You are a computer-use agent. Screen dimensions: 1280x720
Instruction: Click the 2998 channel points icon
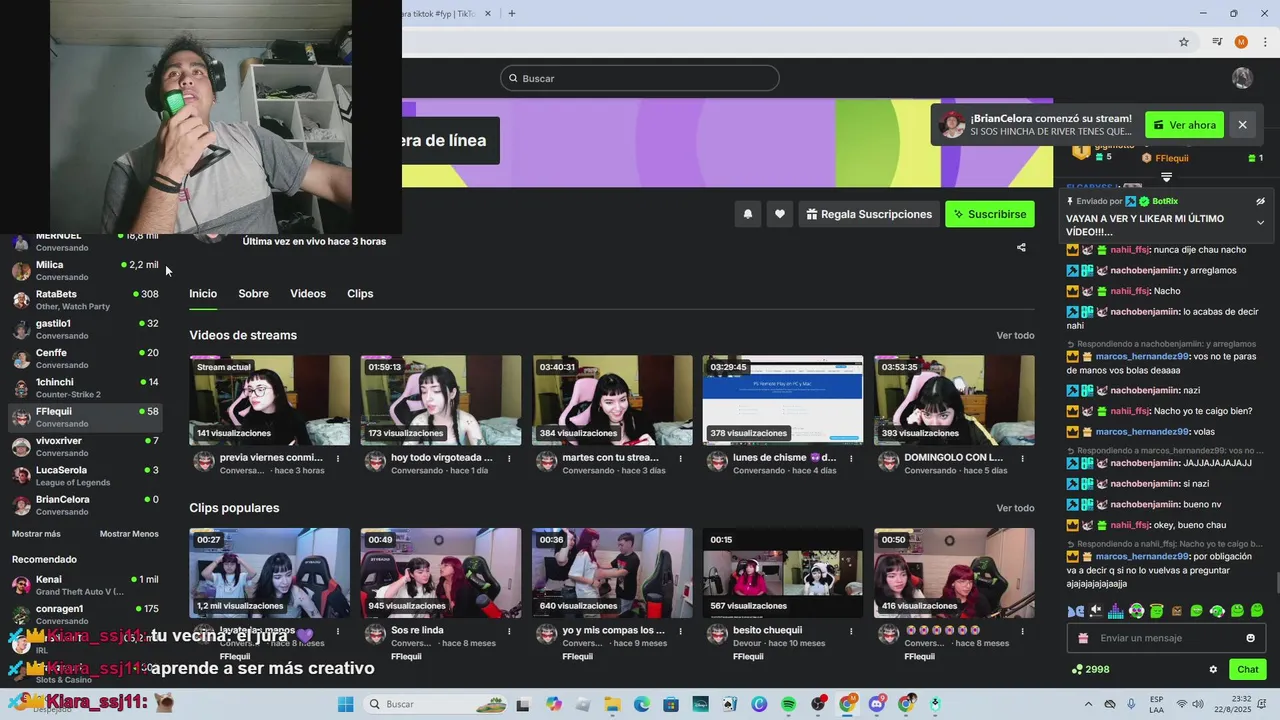pos(1077,670)
